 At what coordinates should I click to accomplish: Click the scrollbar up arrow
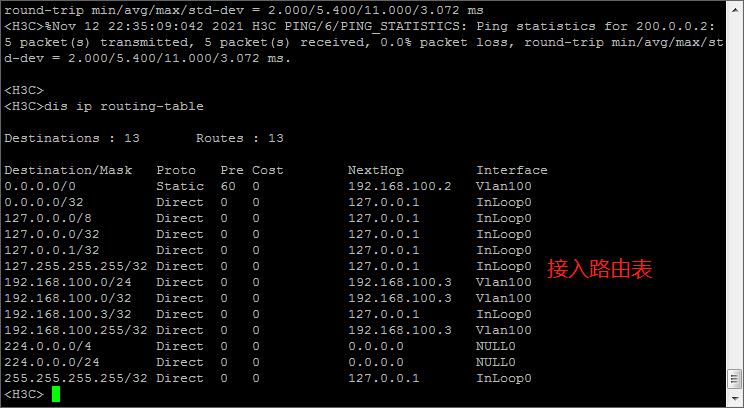click(734, 8)
